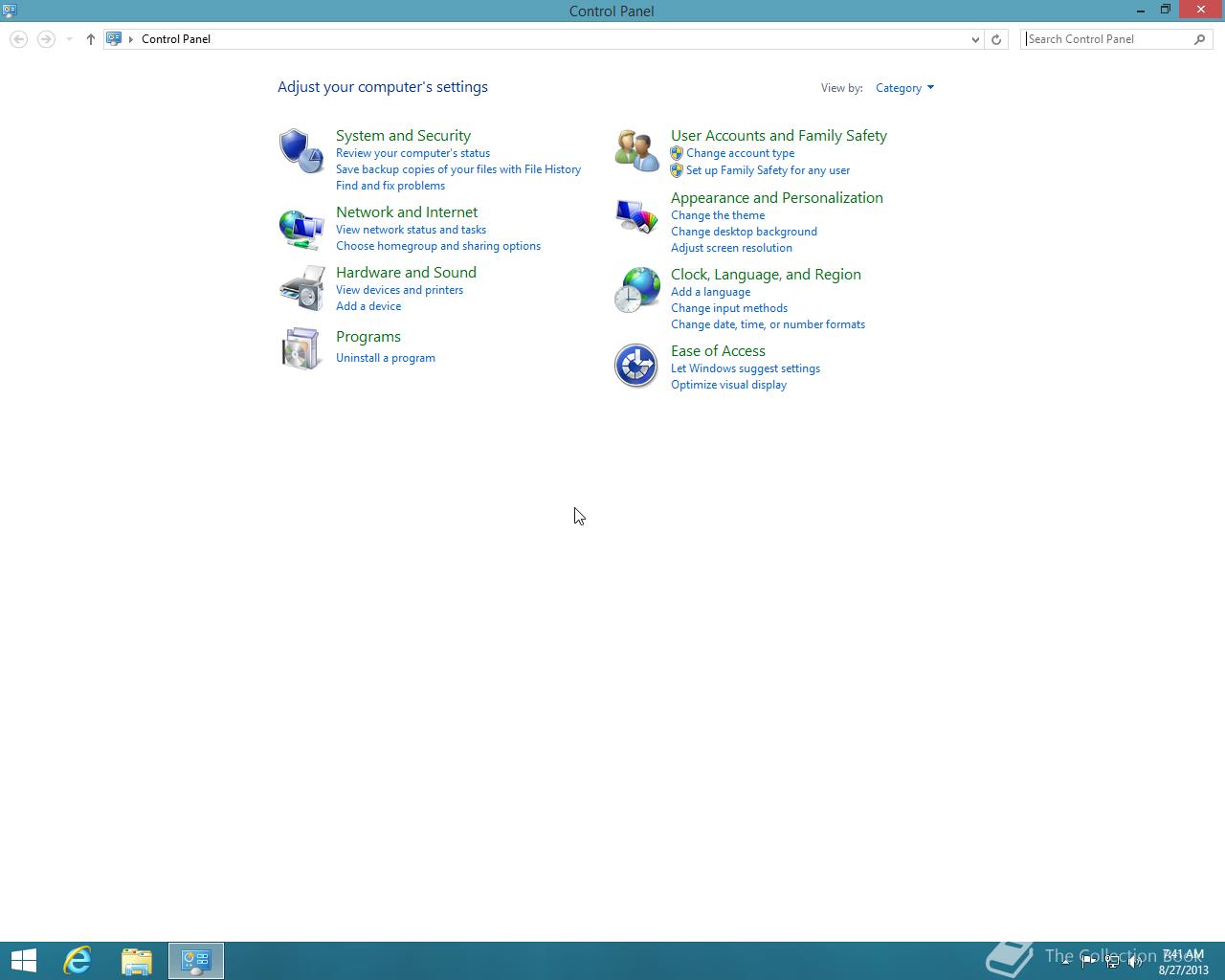This screenshot has width=1225, height=980.
Task: Click Change date, time, or number formats
Action: coord(768,324)
